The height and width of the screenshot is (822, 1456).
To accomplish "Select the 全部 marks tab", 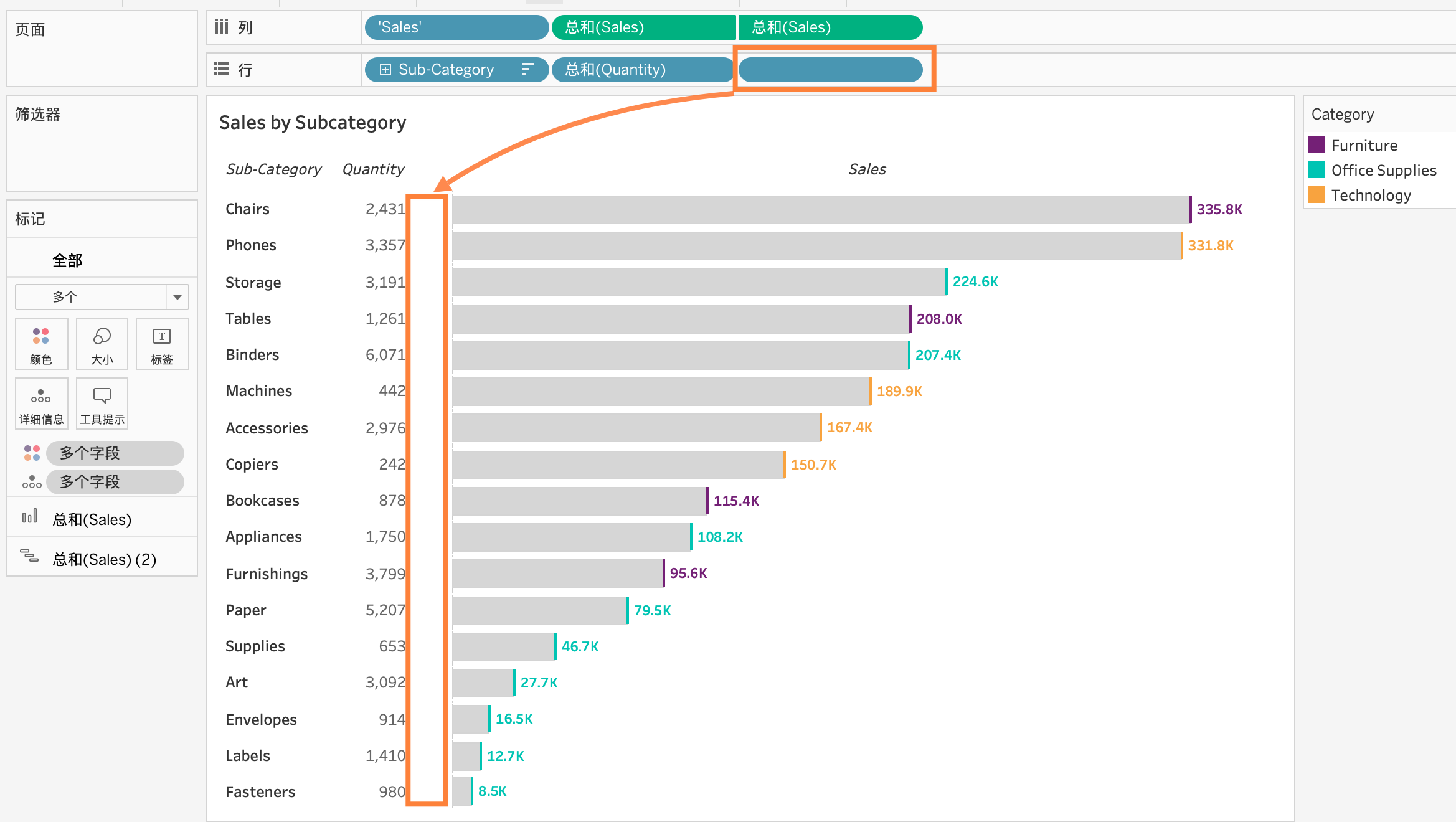I will 67,260.
